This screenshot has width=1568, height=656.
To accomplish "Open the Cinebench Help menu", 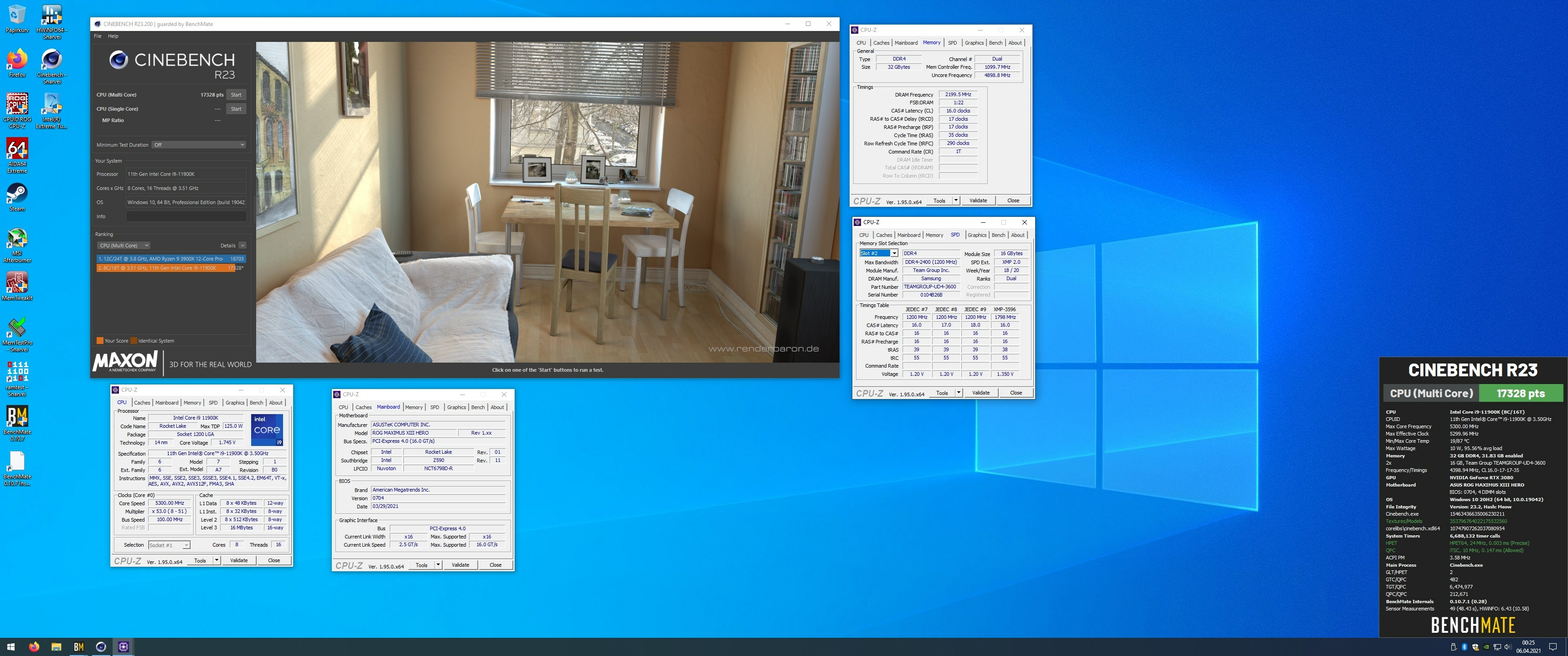I will [113, 36].
